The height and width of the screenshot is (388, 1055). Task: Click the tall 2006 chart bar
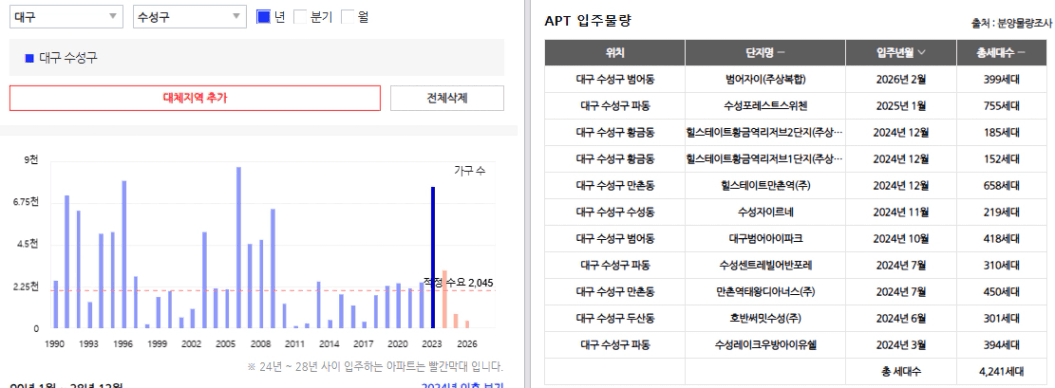pyautogui.click(x=238, y=247)
